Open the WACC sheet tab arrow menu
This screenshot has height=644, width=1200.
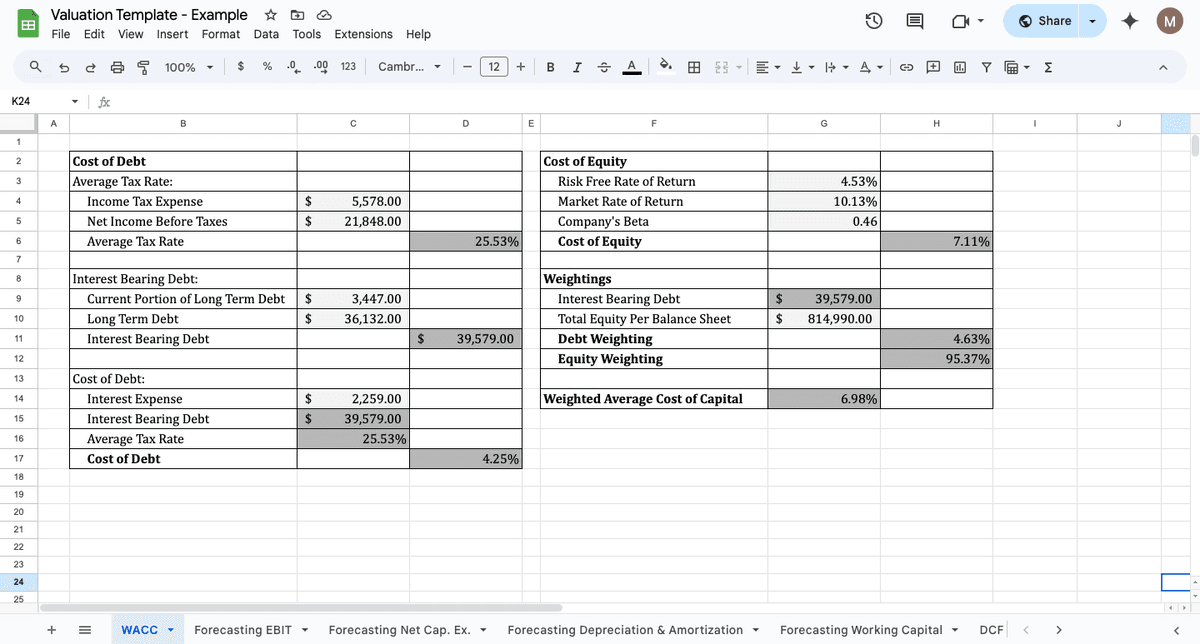(170, 630)
